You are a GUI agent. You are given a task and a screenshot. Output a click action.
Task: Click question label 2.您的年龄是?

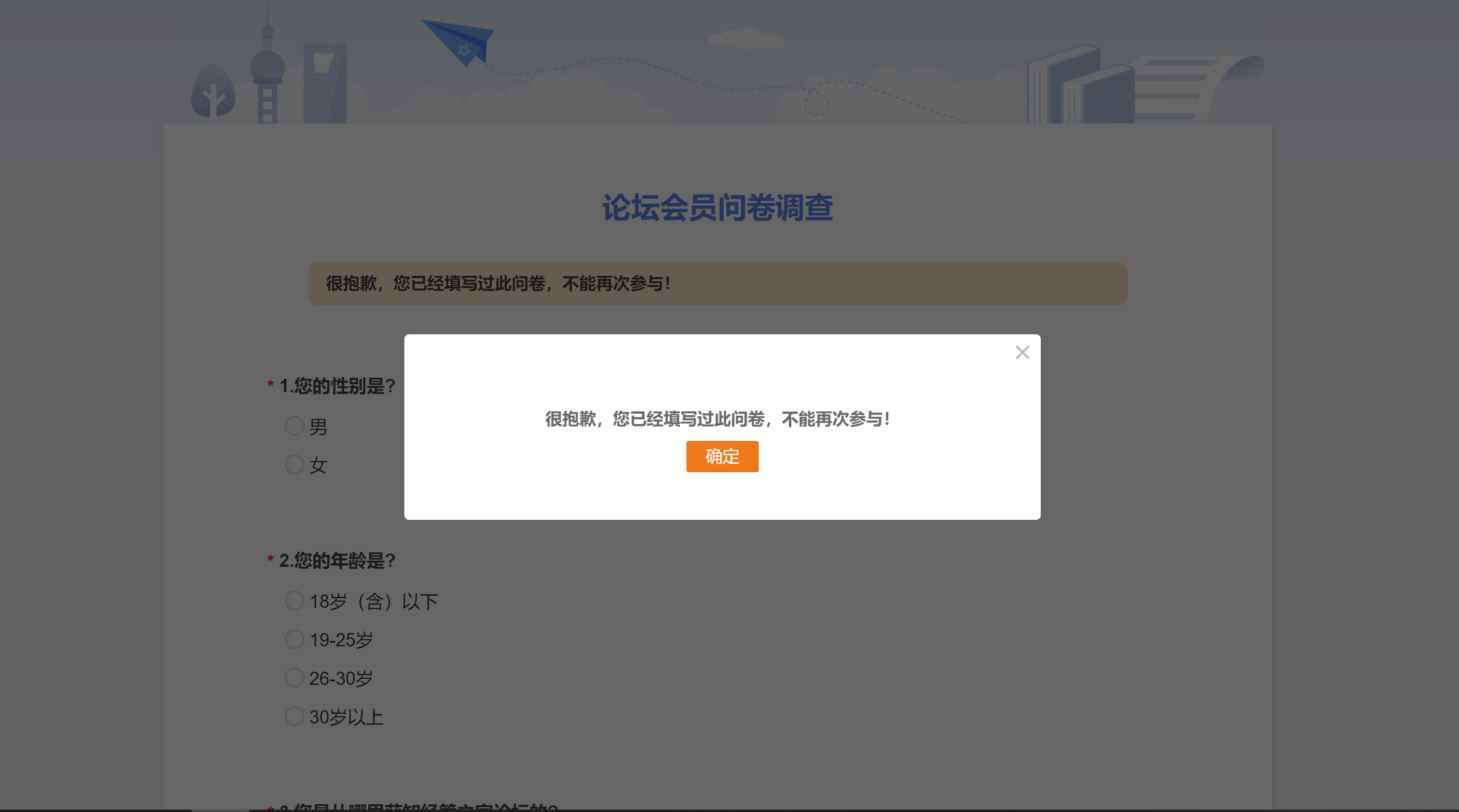(337, 561)
